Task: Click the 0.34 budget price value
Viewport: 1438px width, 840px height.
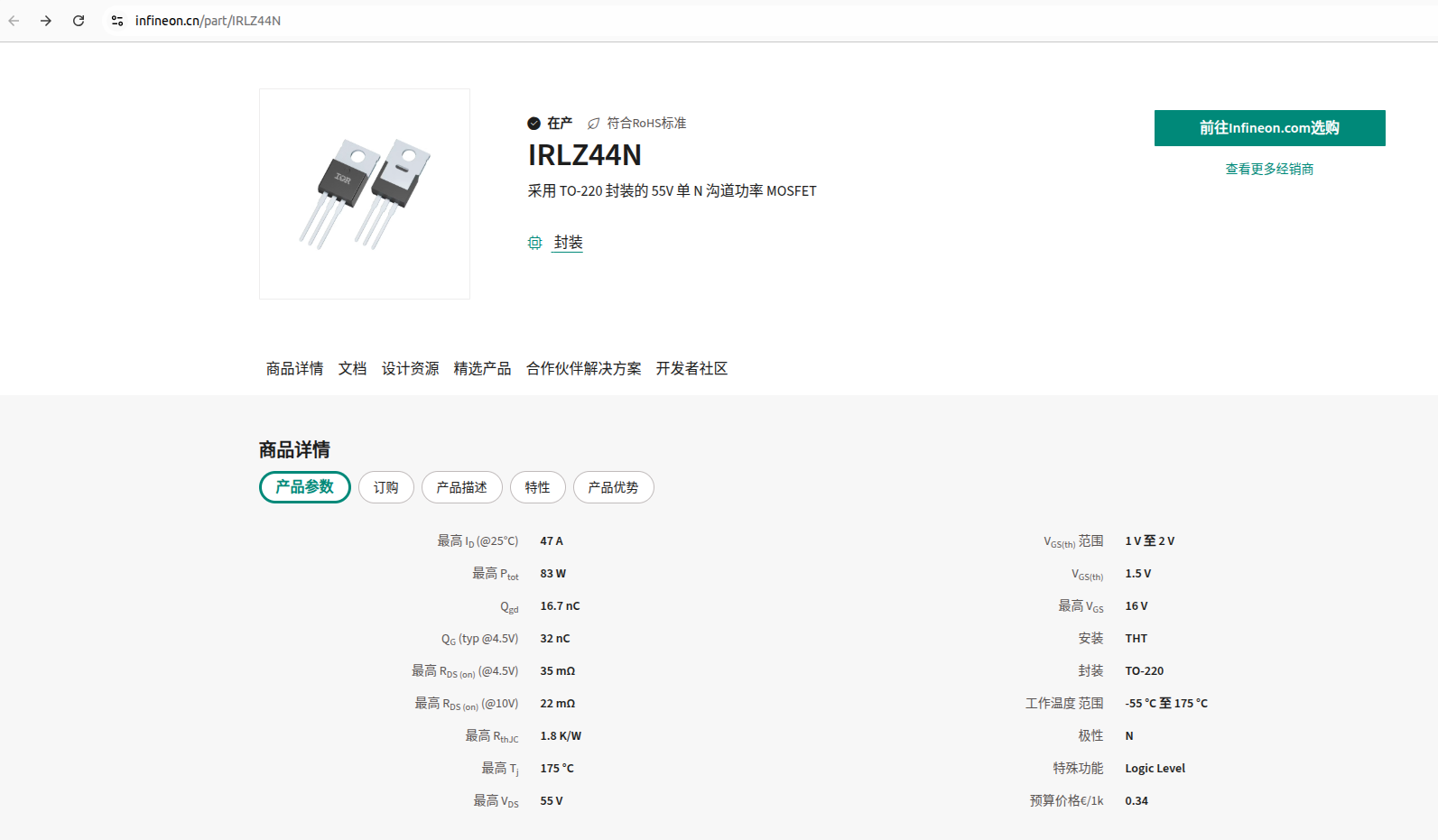Action: (x=1137, y=801)
